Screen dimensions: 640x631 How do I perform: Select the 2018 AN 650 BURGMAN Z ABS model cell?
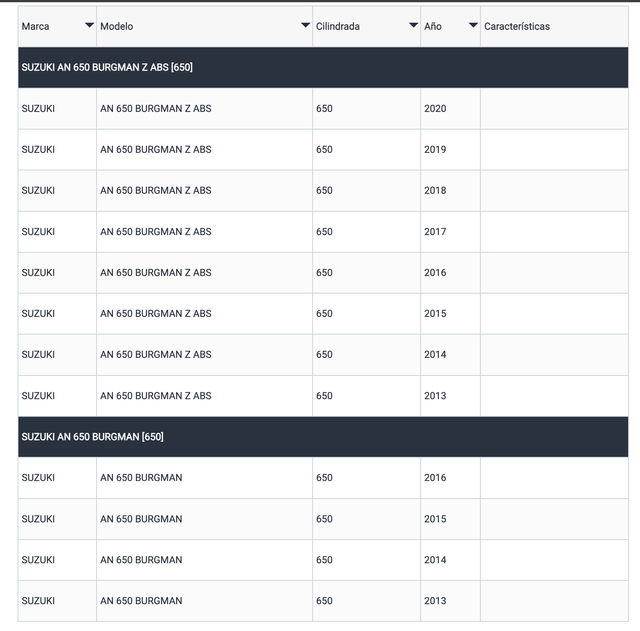pyautogui.click(x=156, y=190)
